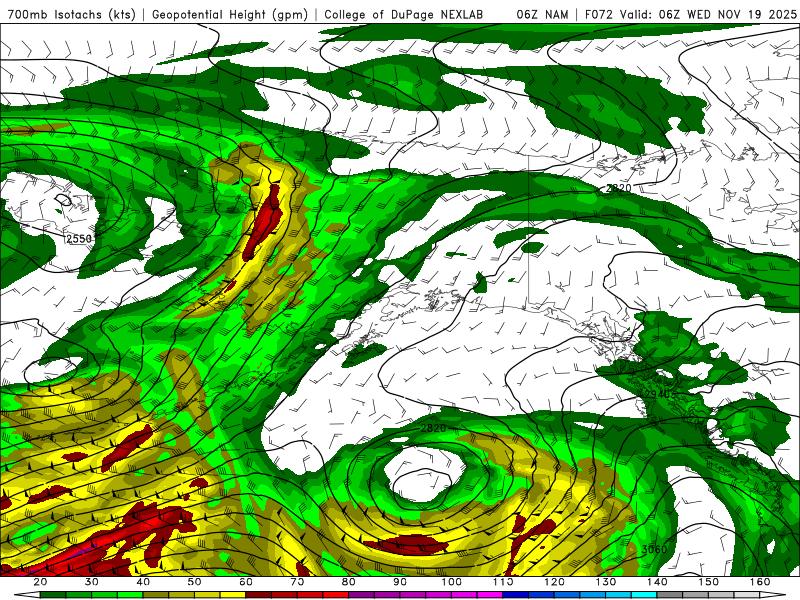The width and height of the screenshot is (800, 600).
Task: Click the 50 knot legend label
Action: [x=194, y=582]
